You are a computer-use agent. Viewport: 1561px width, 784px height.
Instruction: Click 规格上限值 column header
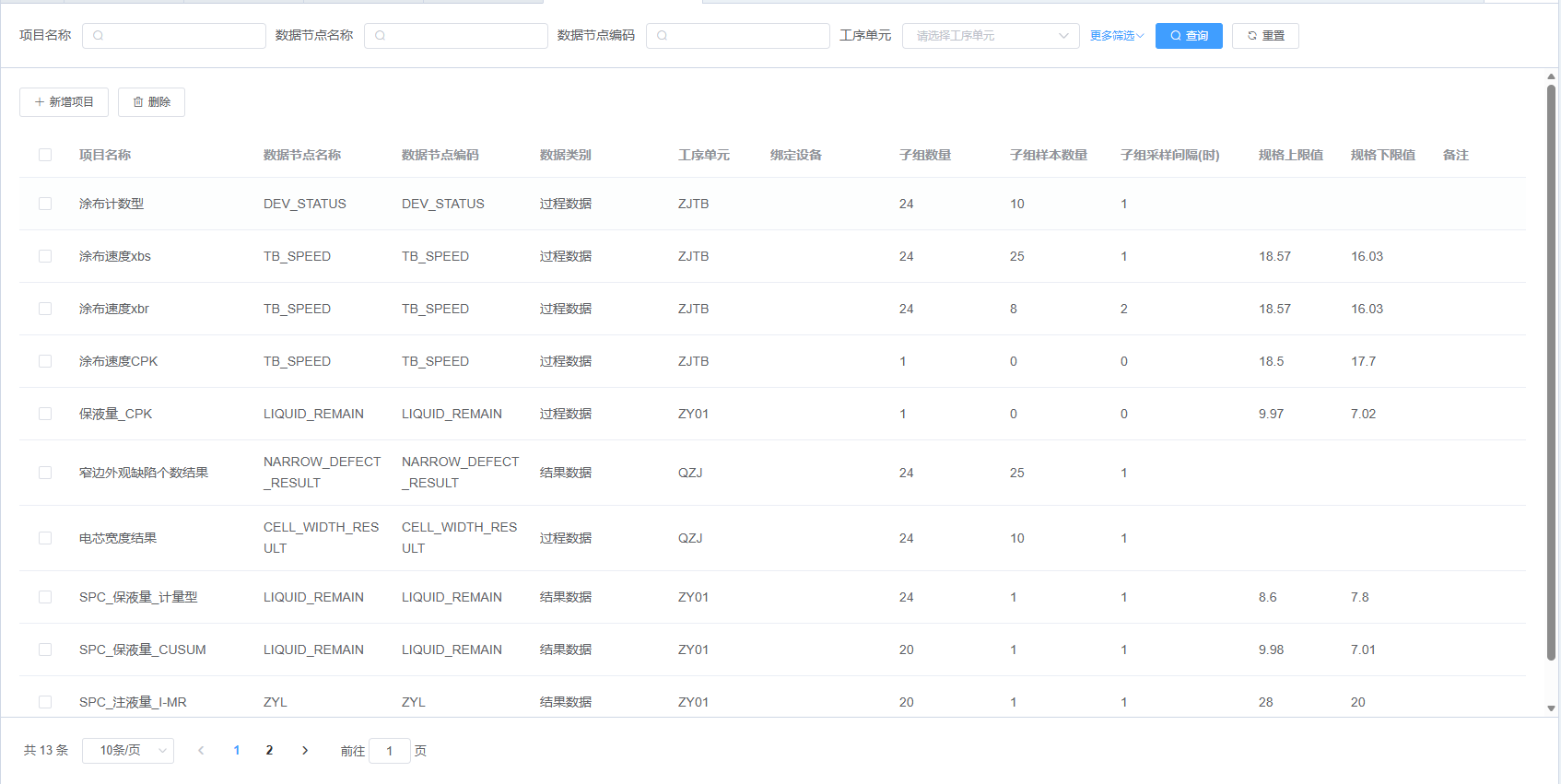tap(1291, 155)
